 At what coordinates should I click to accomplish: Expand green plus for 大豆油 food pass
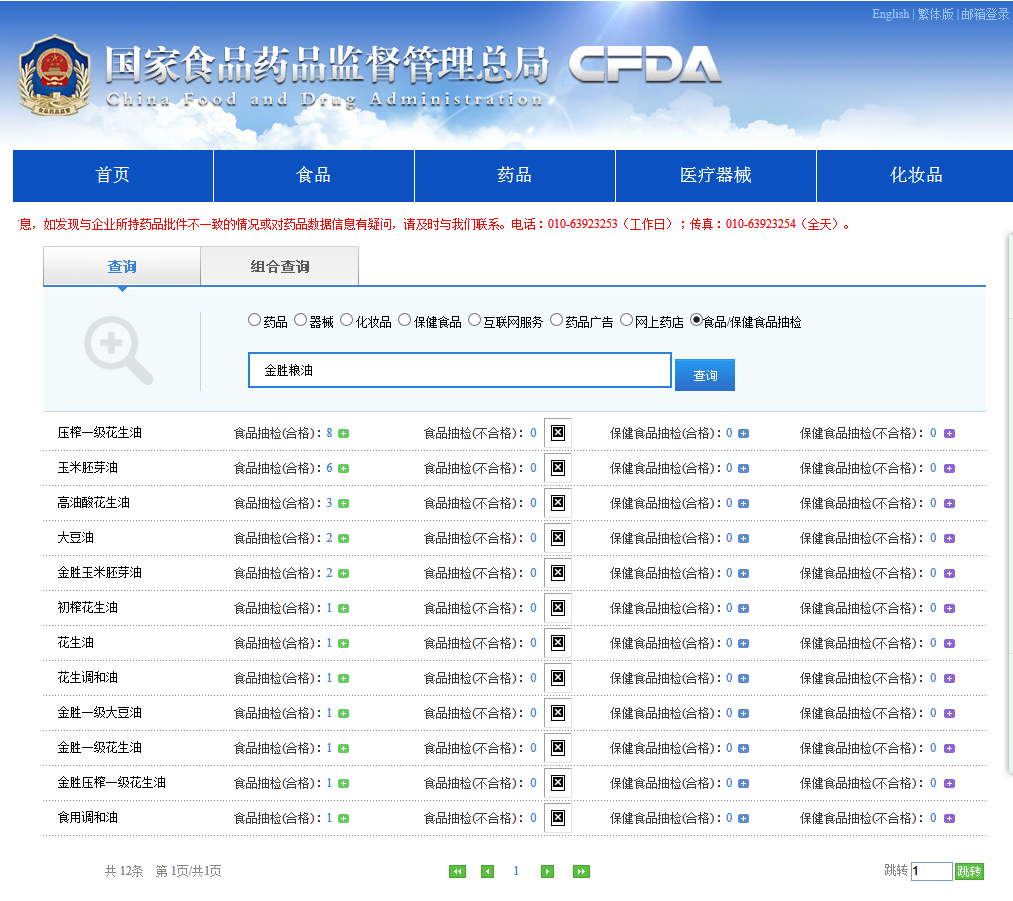pos(344,538)
